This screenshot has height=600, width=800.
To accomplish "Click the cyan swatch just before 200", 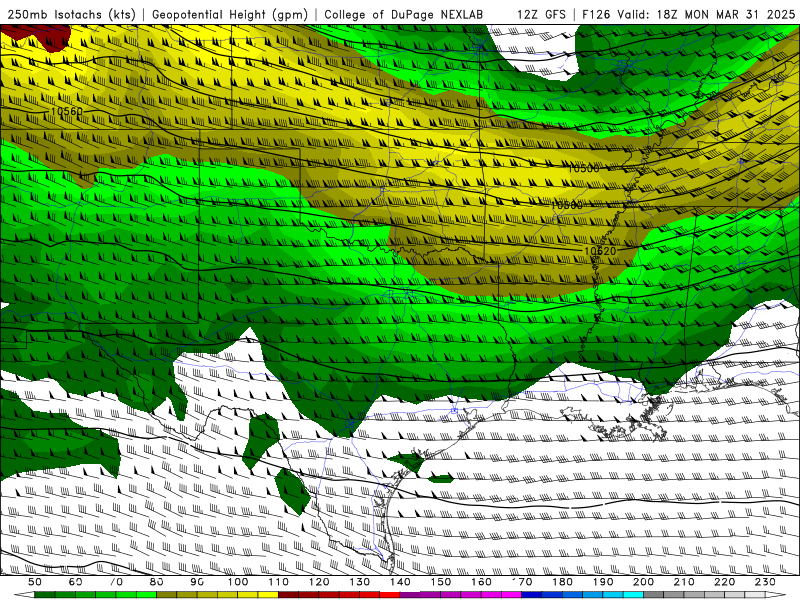I will 633,595.
